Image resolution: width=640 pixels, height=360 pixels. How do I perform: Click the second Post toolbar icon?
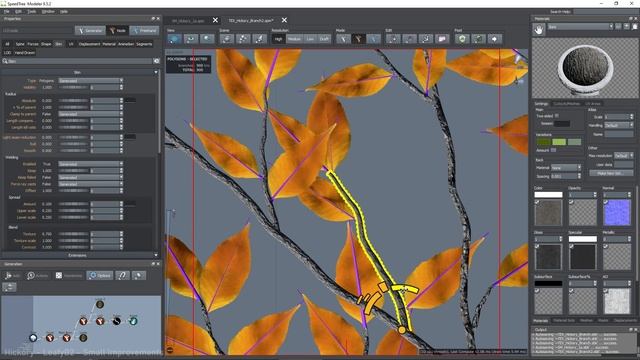click(x=478, y=39)
